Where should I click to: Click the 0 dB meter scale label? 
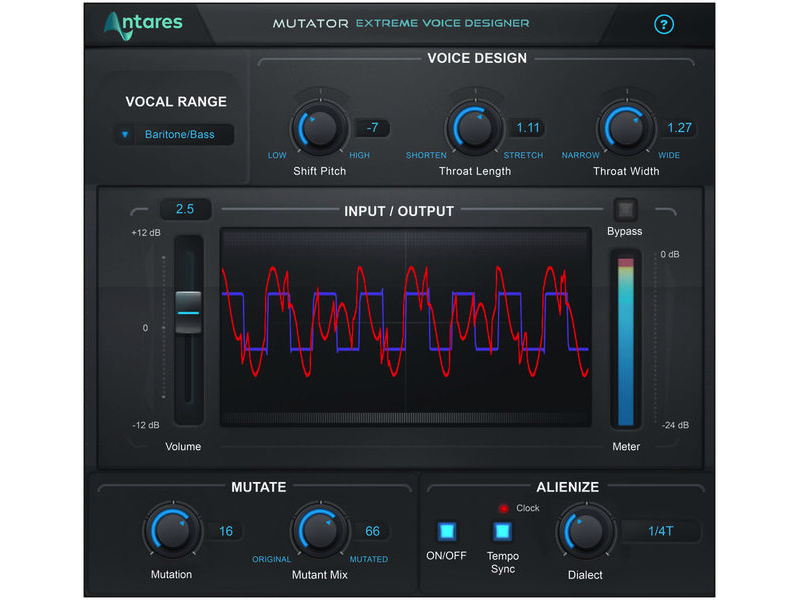click(669, 254)
